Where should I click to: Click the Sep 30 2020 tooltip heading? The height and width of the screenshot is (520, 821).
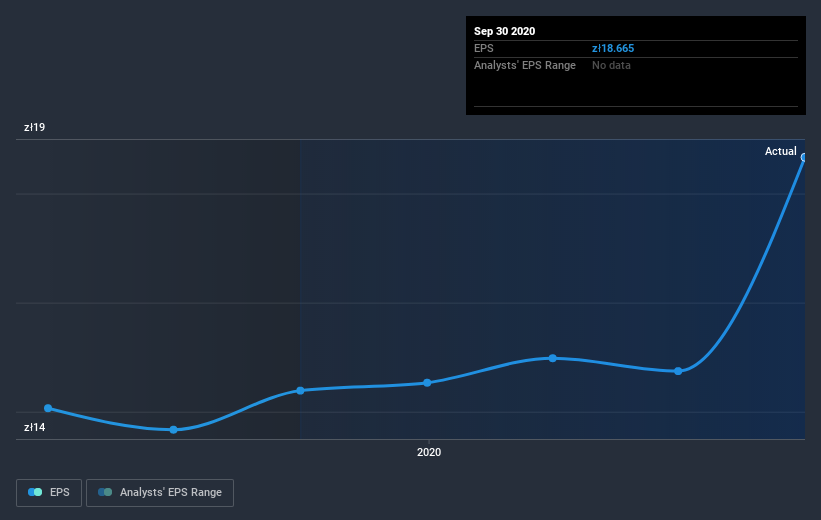504,31
